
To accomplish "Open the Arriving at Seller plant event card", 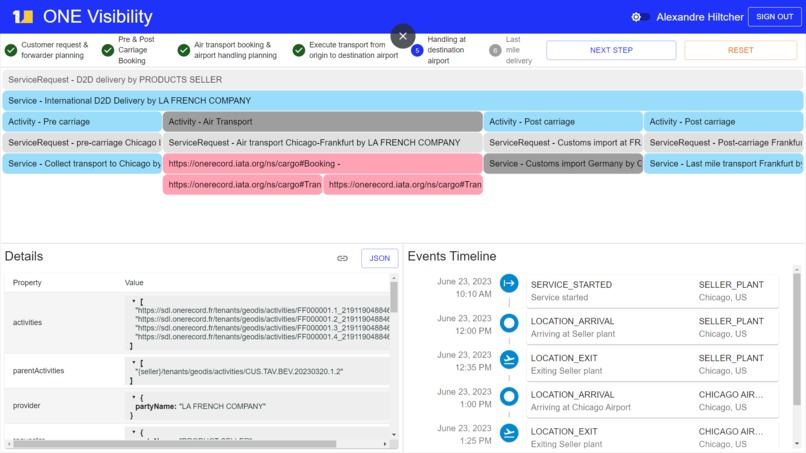I will point(652,328).
